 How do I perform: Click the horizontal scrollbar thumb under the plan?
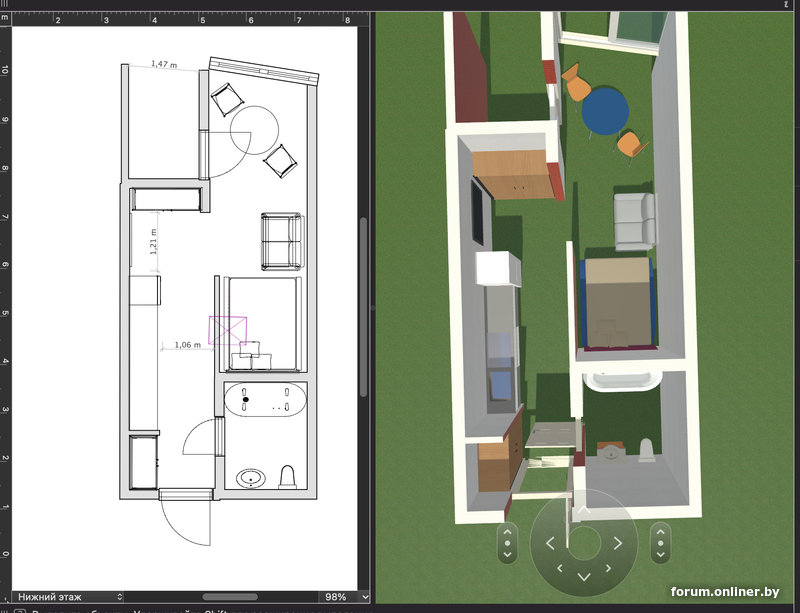230,597
